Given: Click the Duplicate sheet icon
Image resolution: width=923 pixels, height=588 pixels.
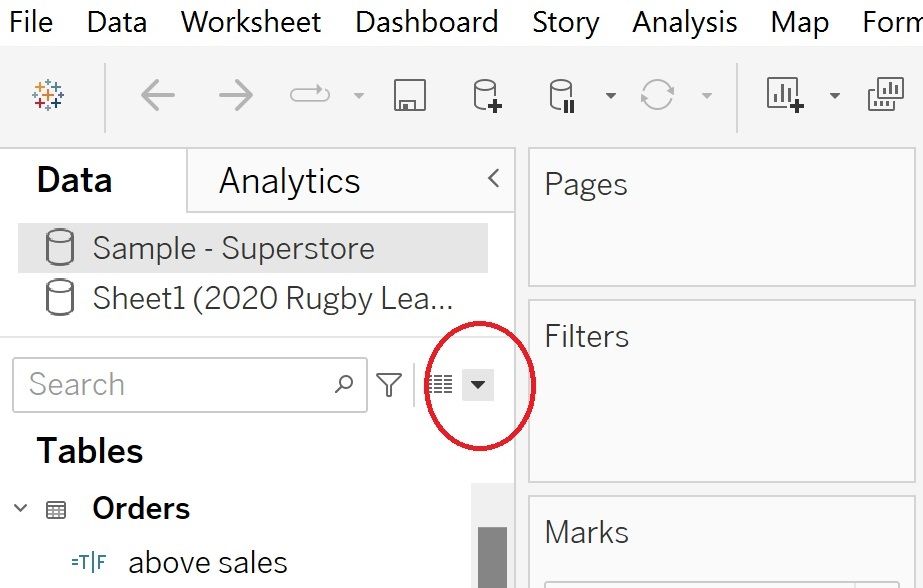Looking at the screenshot, I should tap(886, 96).
